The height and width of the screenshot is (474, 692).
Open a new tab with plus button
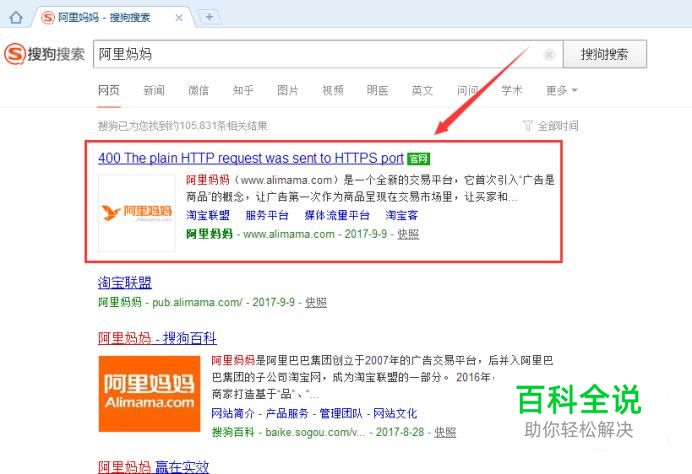point(209,17)
